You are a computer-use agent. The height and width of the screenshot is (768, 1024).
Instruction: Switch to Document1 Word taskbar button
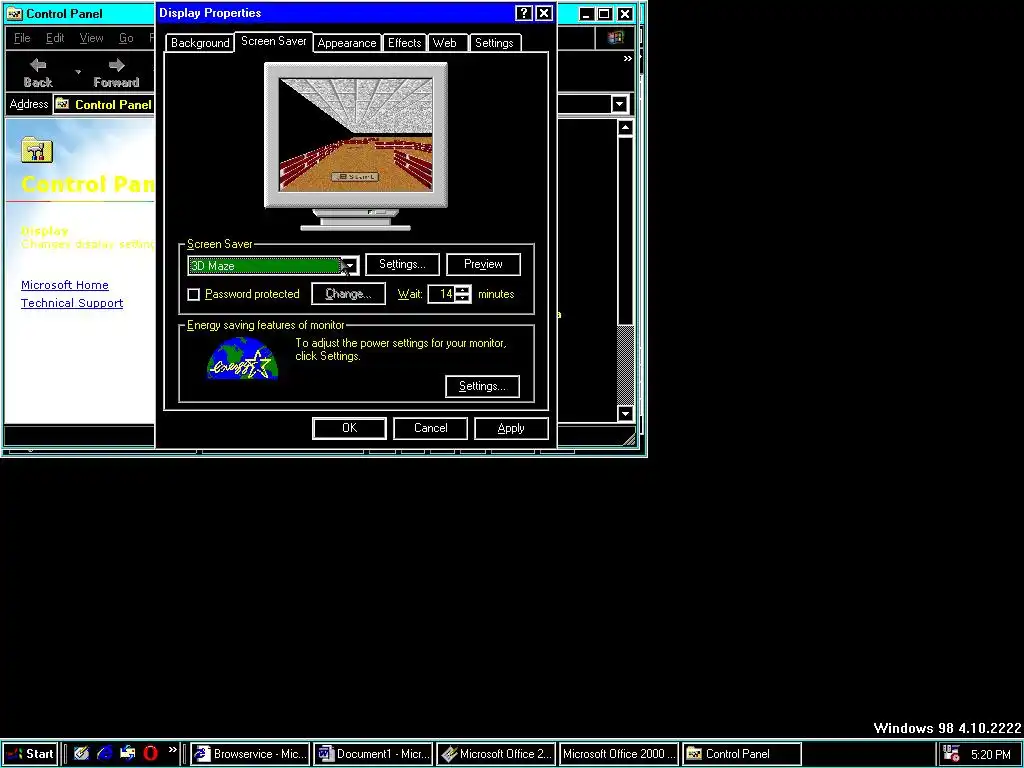tap(373, 754)
